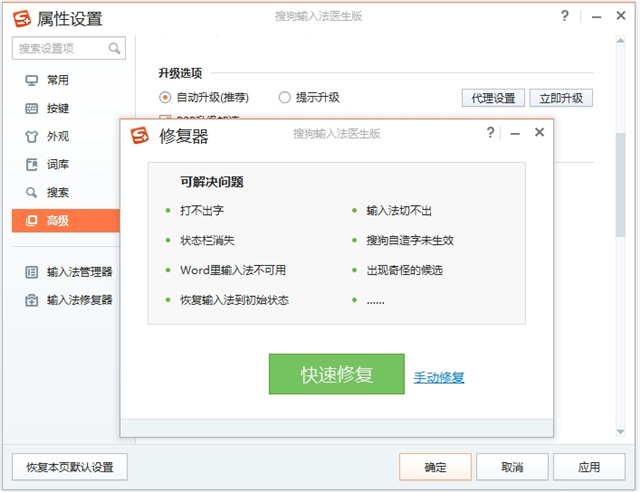The image size is (640, 492).
Task: Click the 打不出字 issue text
Action: pos(202,211)
